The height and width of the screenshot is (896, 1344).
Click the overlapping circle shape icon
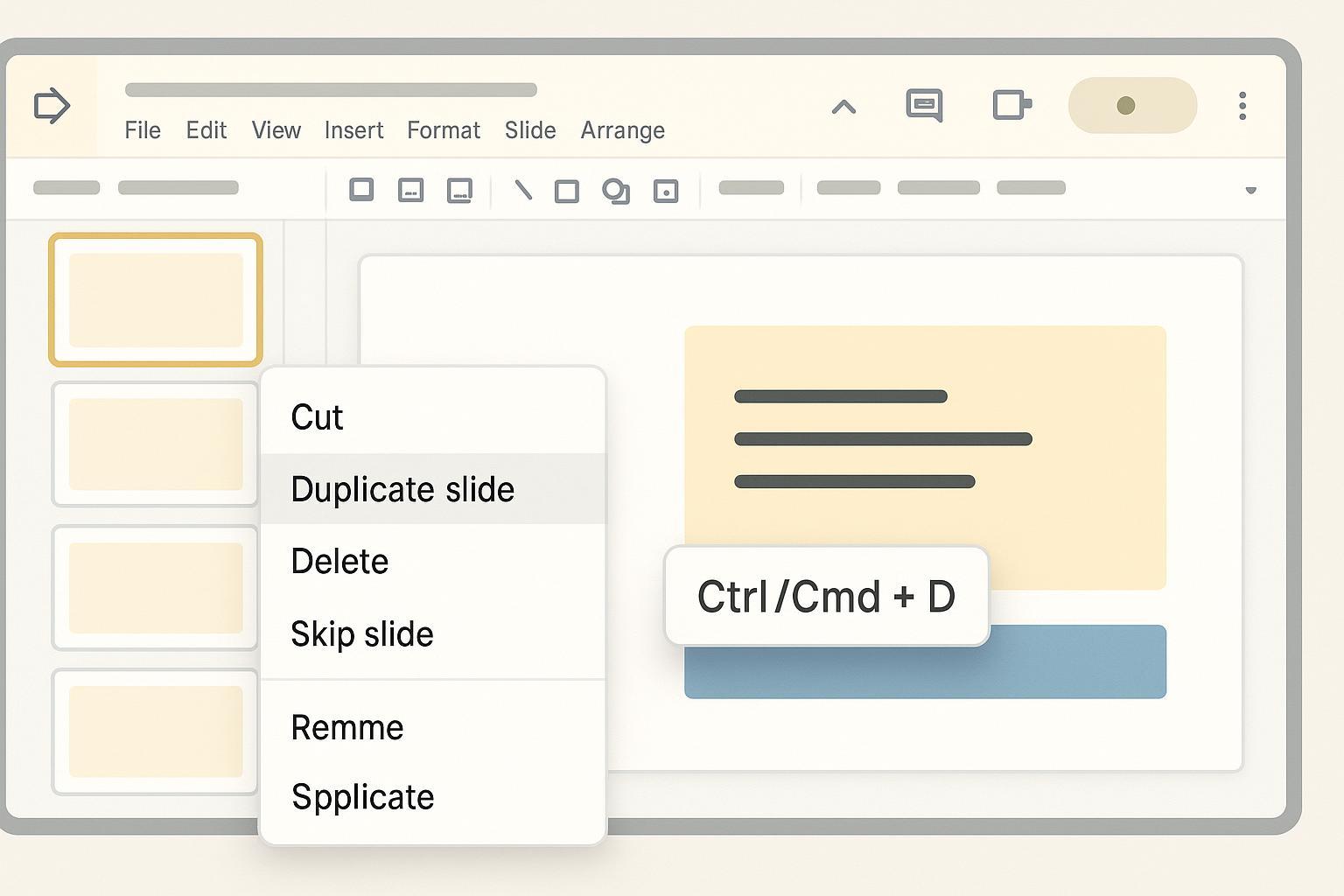(616, 191)
